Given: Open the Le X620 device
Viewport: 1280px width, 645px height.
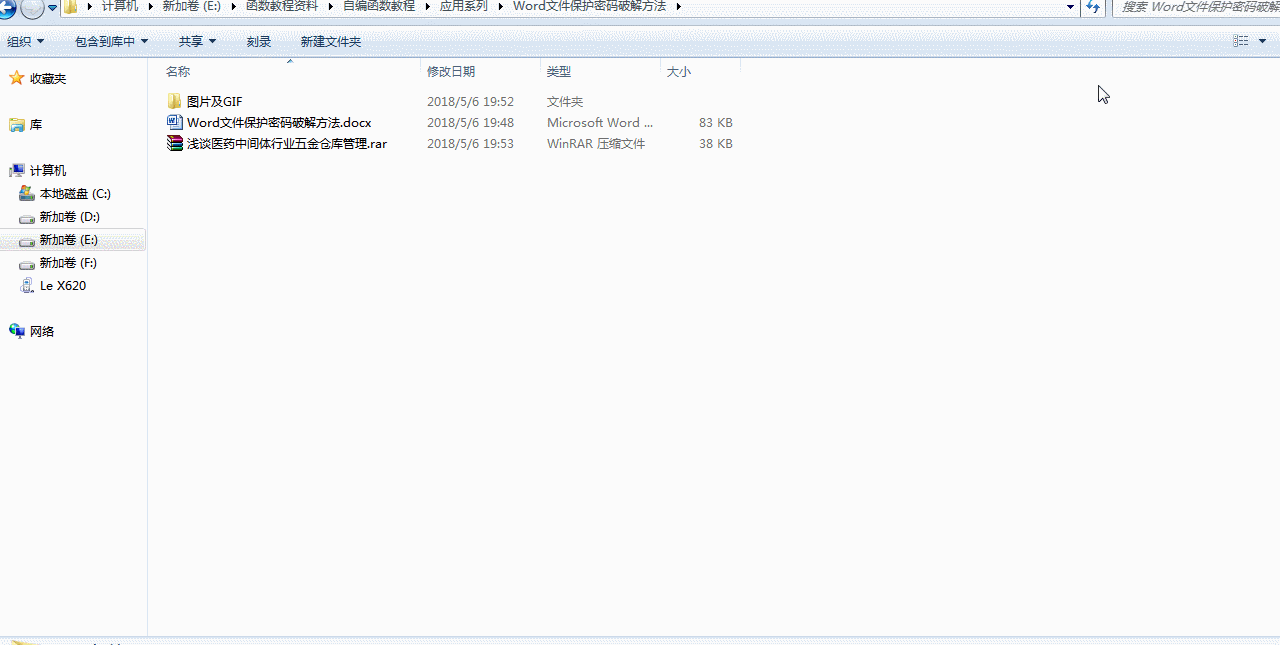Looking at the screenshot, I should tap(63, 286).
